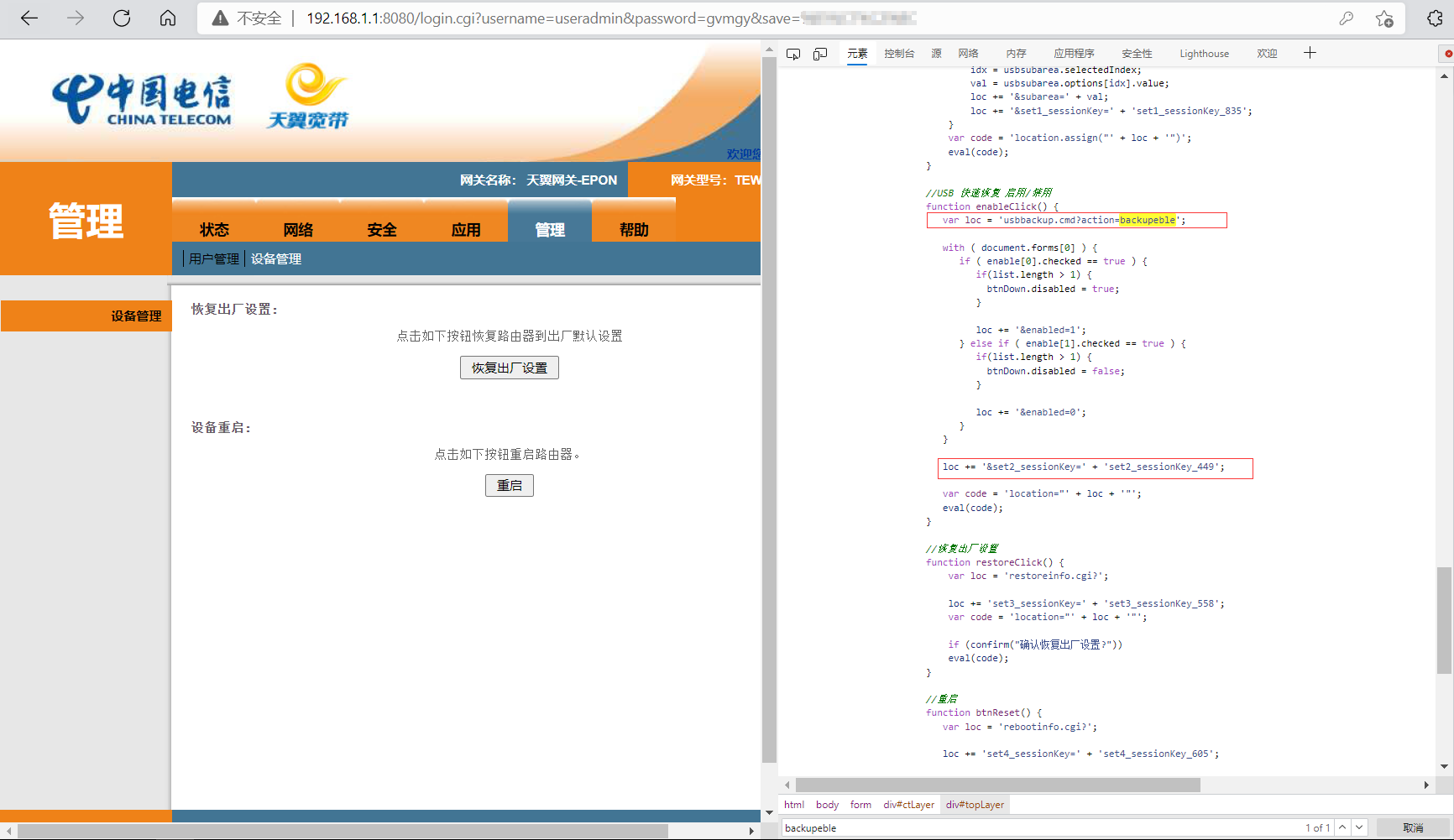1454x840 pixels.
Task: Add page to favorites star
Action: coord(1384,18)
